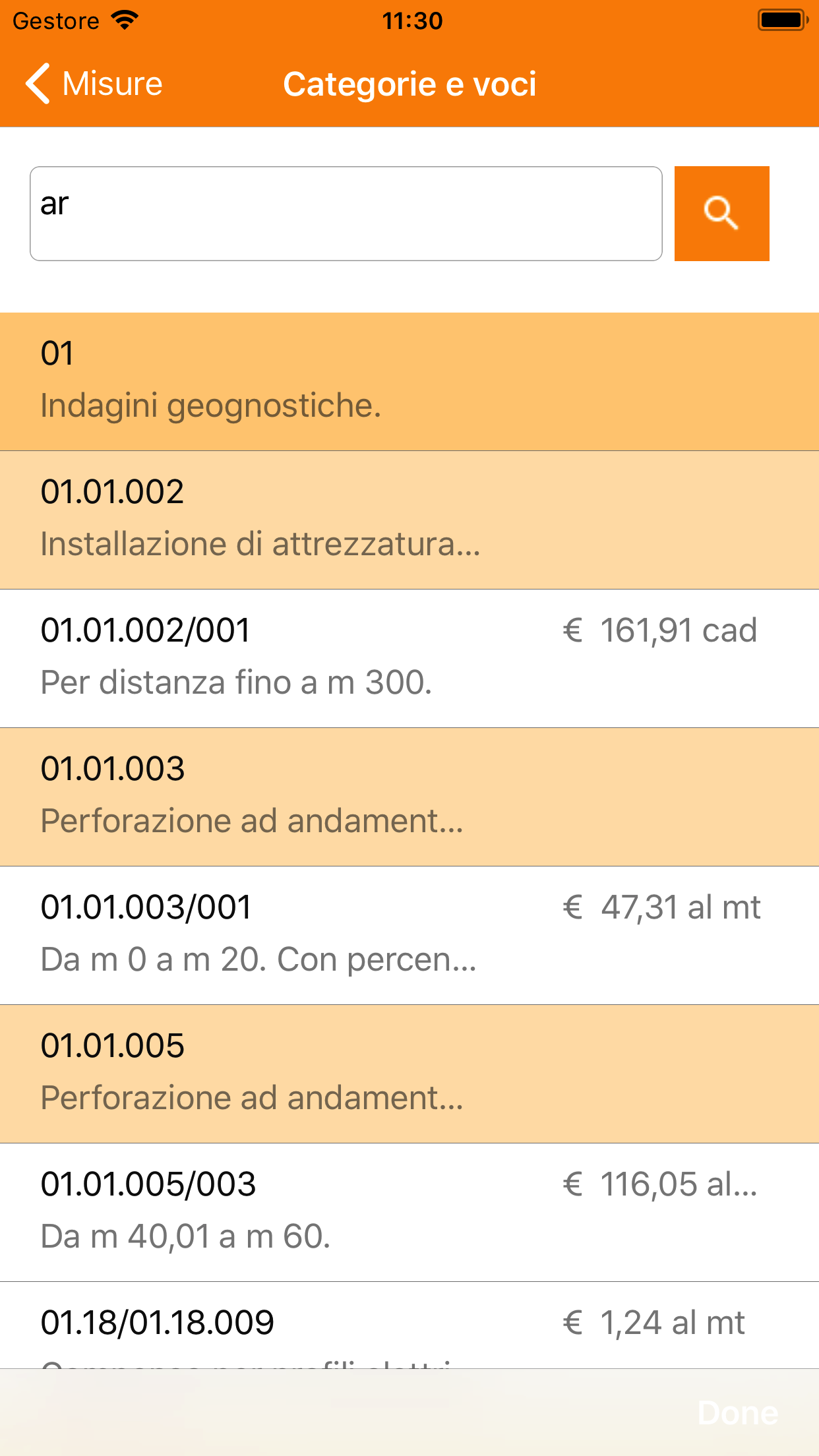Image resolution: width=819 pixels, height=1456 pixels.
Task: Go back to Misure screen
Action: point(94,84)
